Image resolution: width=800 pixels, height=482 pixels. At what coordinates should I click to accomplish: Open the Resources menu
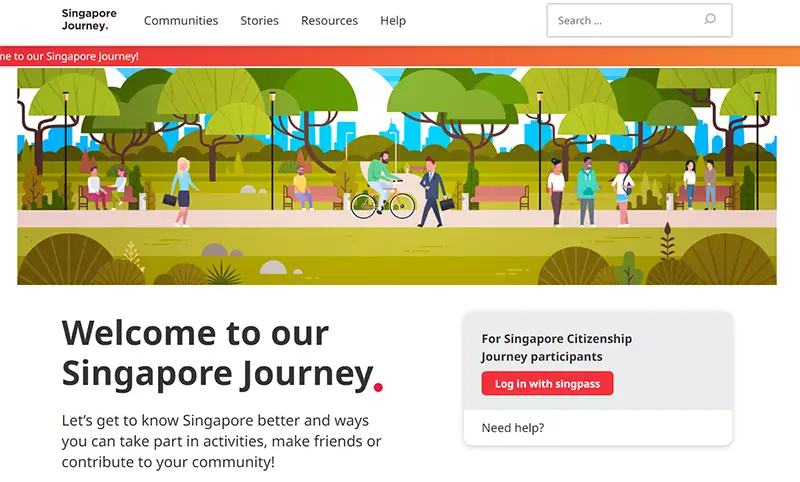[329, 21]
